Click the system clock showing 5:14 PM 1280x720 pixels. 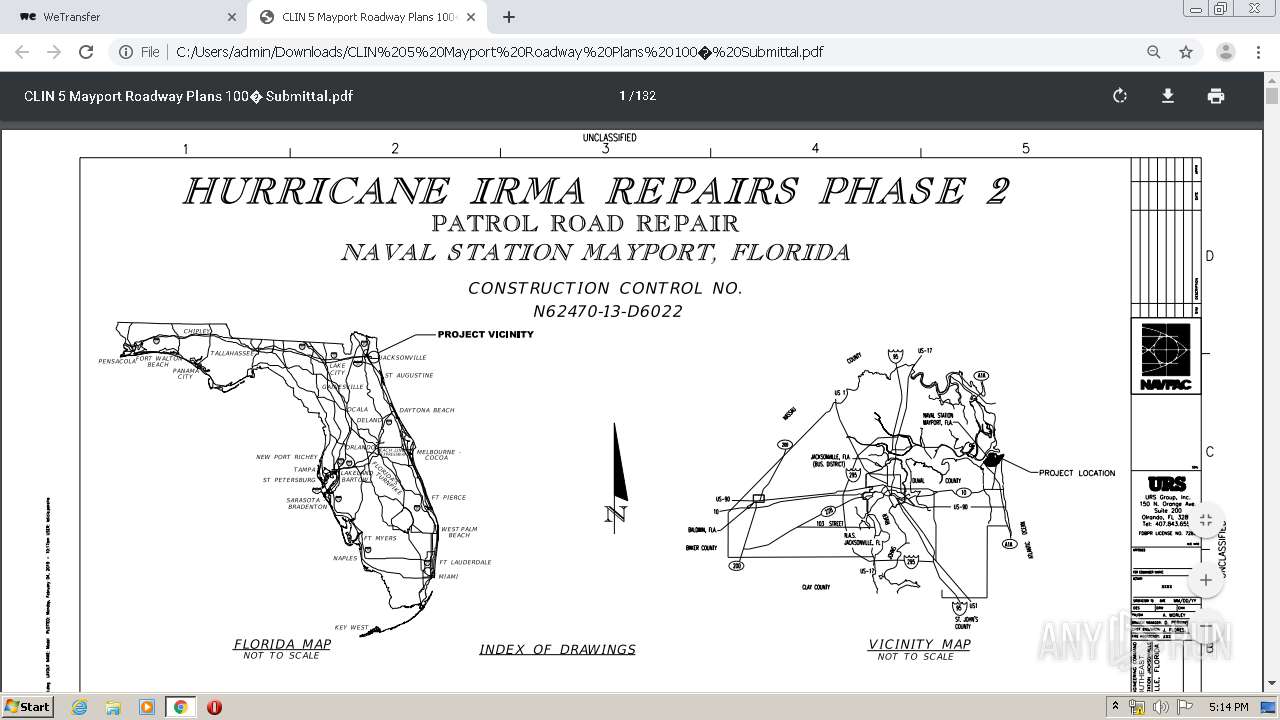click(x=1228, y=707)
